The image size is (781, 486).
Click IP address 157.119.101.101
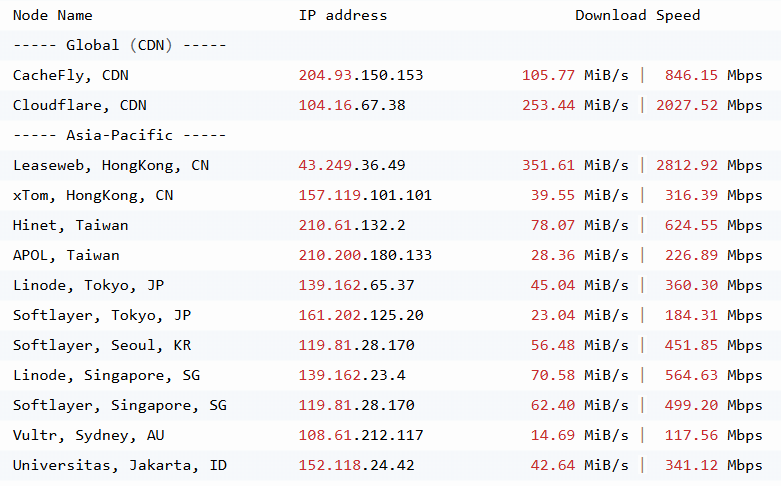pyautogui.click(x=365, y=196)
